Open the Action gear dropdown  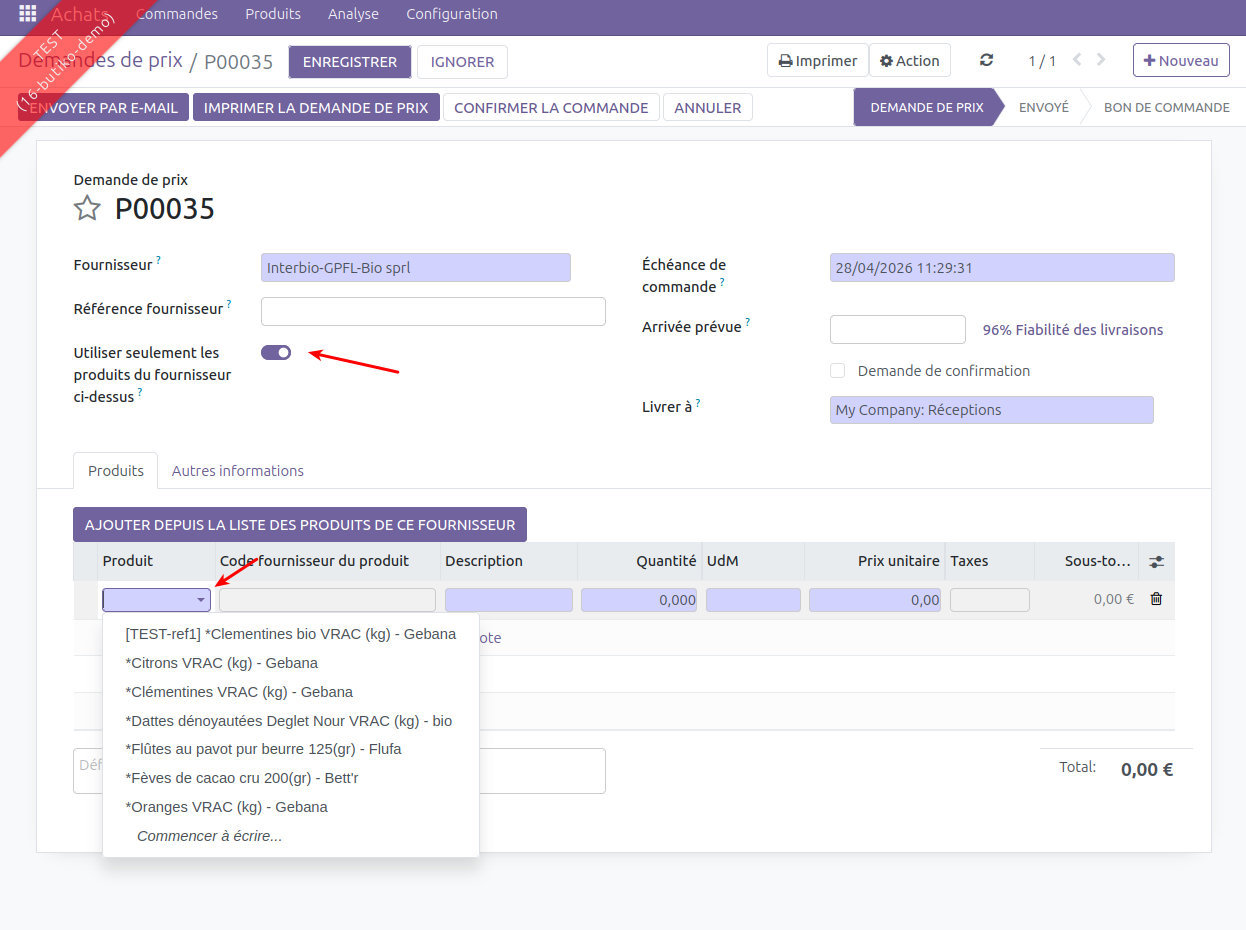(909, 61)
